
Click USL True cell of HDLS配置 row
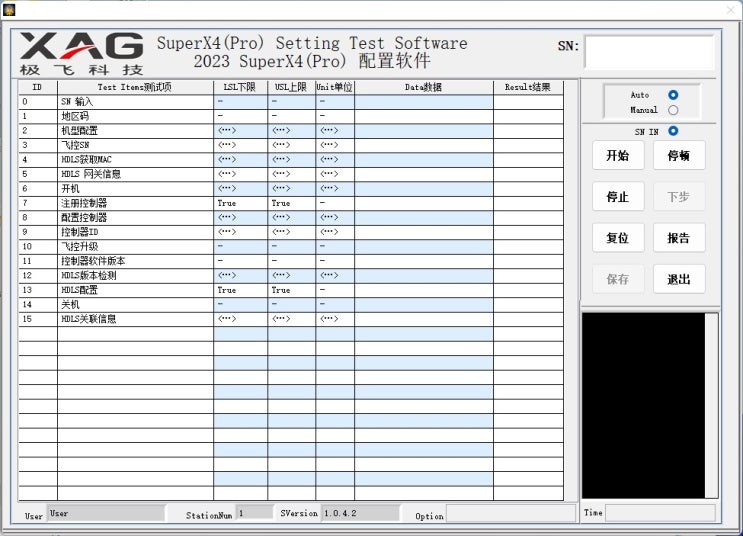(x=291, y=290)
